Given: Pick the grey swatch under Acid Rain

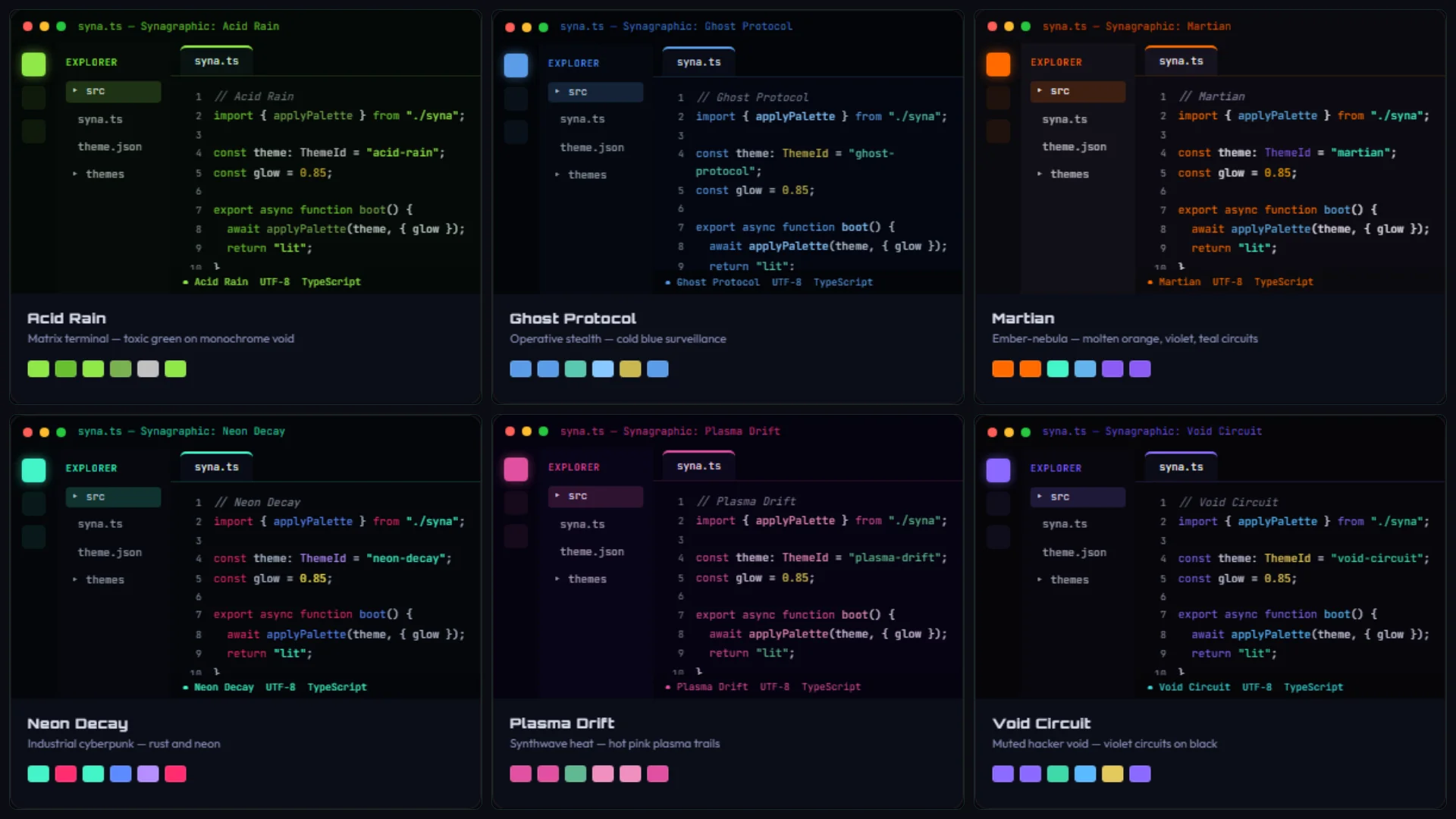Looking at the screenshot, I should point(148,369).
